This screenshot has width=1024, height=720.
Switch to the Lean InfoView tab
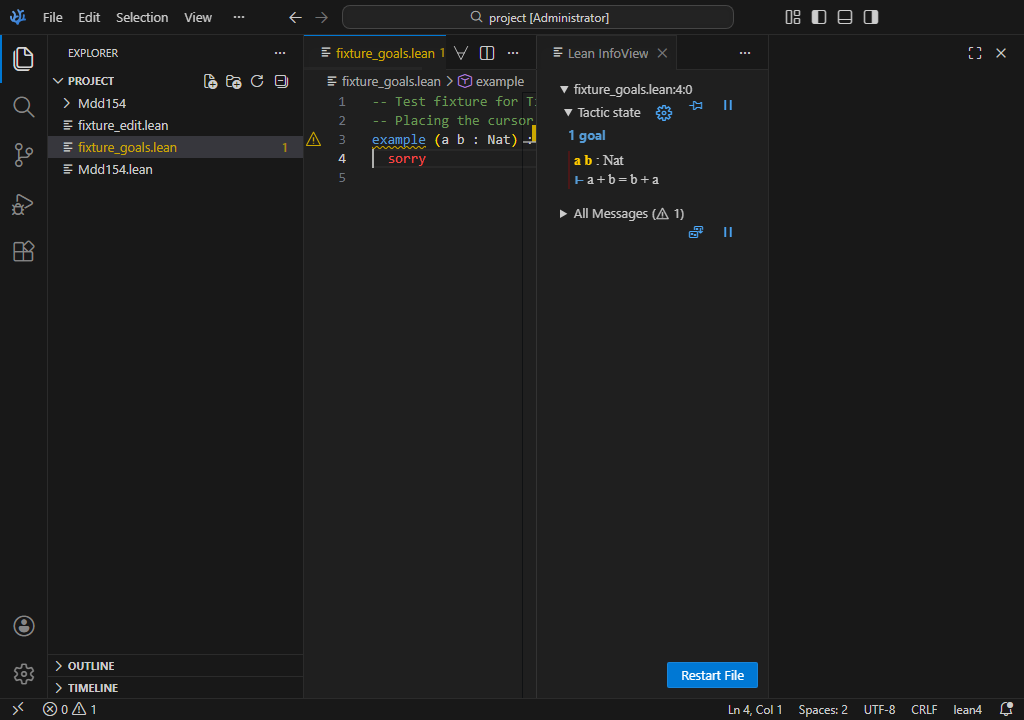point(607,53)
